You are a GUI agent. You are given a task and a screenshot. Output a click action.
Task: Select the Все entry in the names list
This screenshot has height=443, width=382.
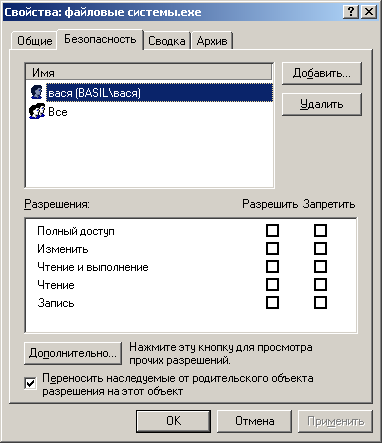click(x=58, y=112)
